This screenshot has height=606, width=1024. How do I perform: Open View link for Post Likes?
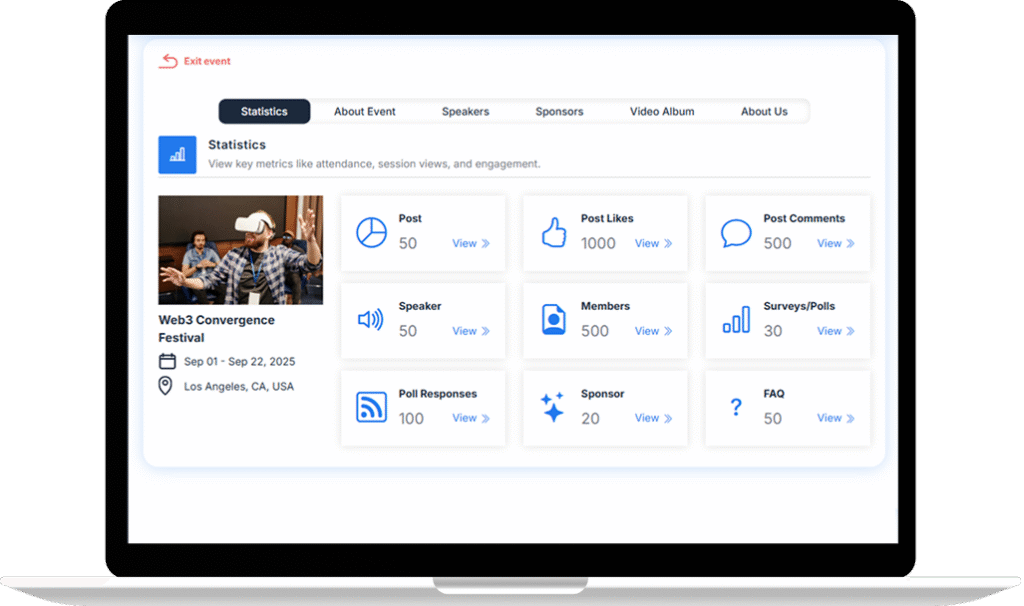coord(653,244)
